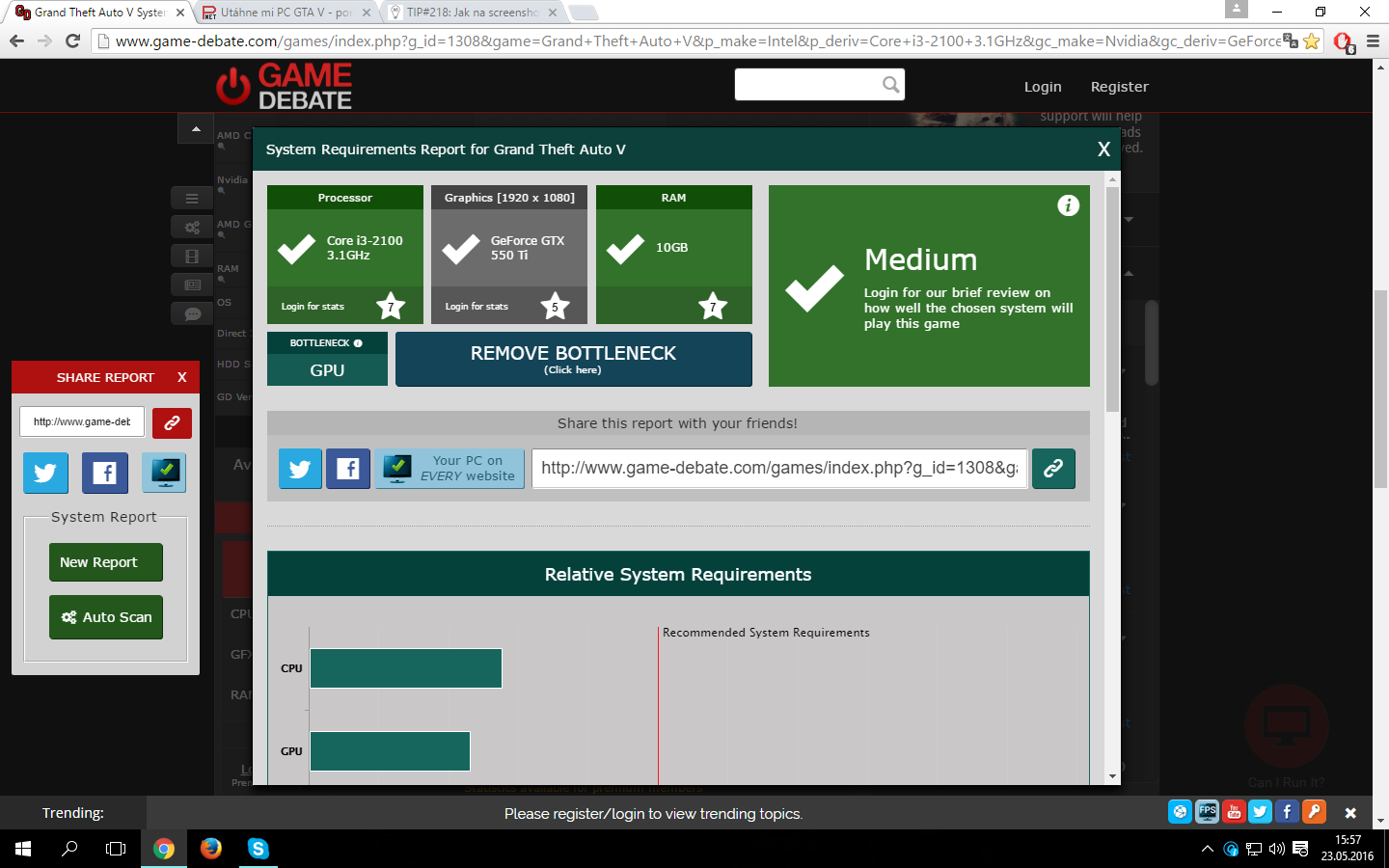Reload the page

[x=72, y=41]
